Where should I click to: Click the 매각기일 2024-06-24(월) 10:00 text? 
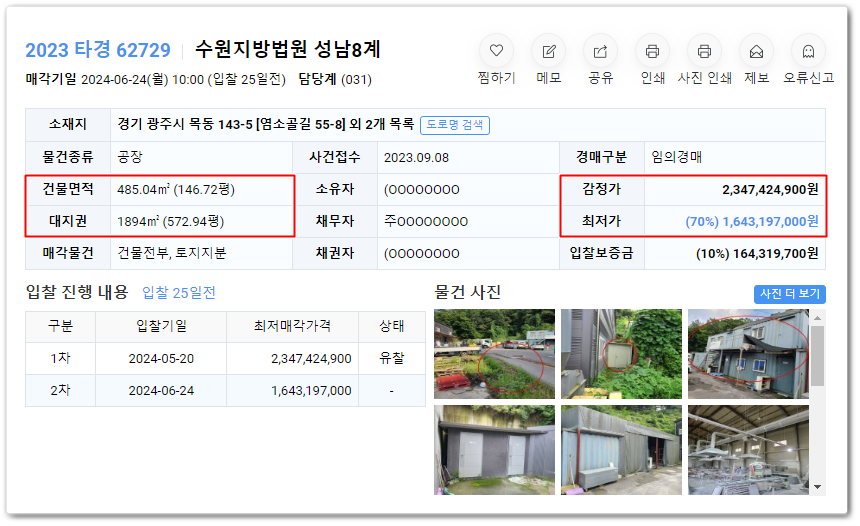click(x=115, y=80)
